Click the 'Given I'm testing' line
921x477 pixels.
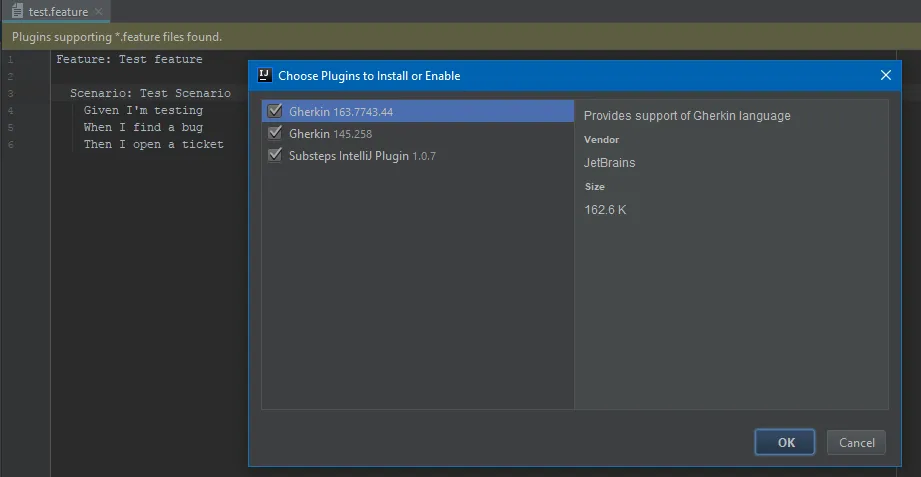coord(143,110)
